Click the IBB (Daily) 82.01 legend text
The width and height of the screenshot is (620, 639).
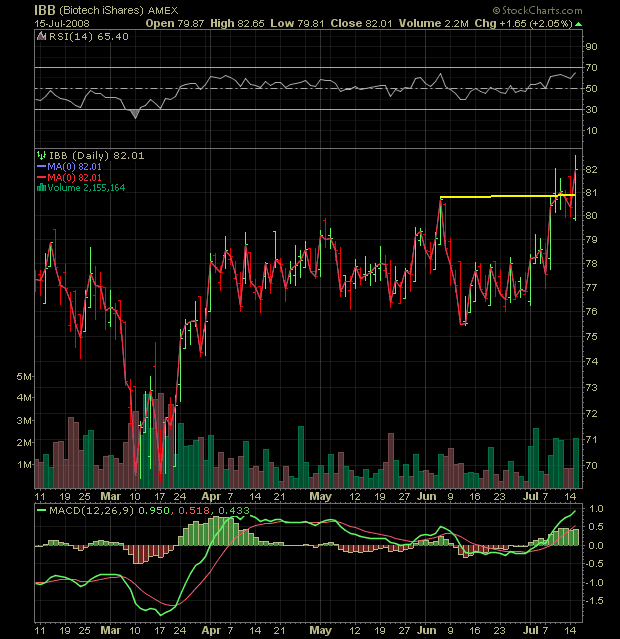(96, 156)
